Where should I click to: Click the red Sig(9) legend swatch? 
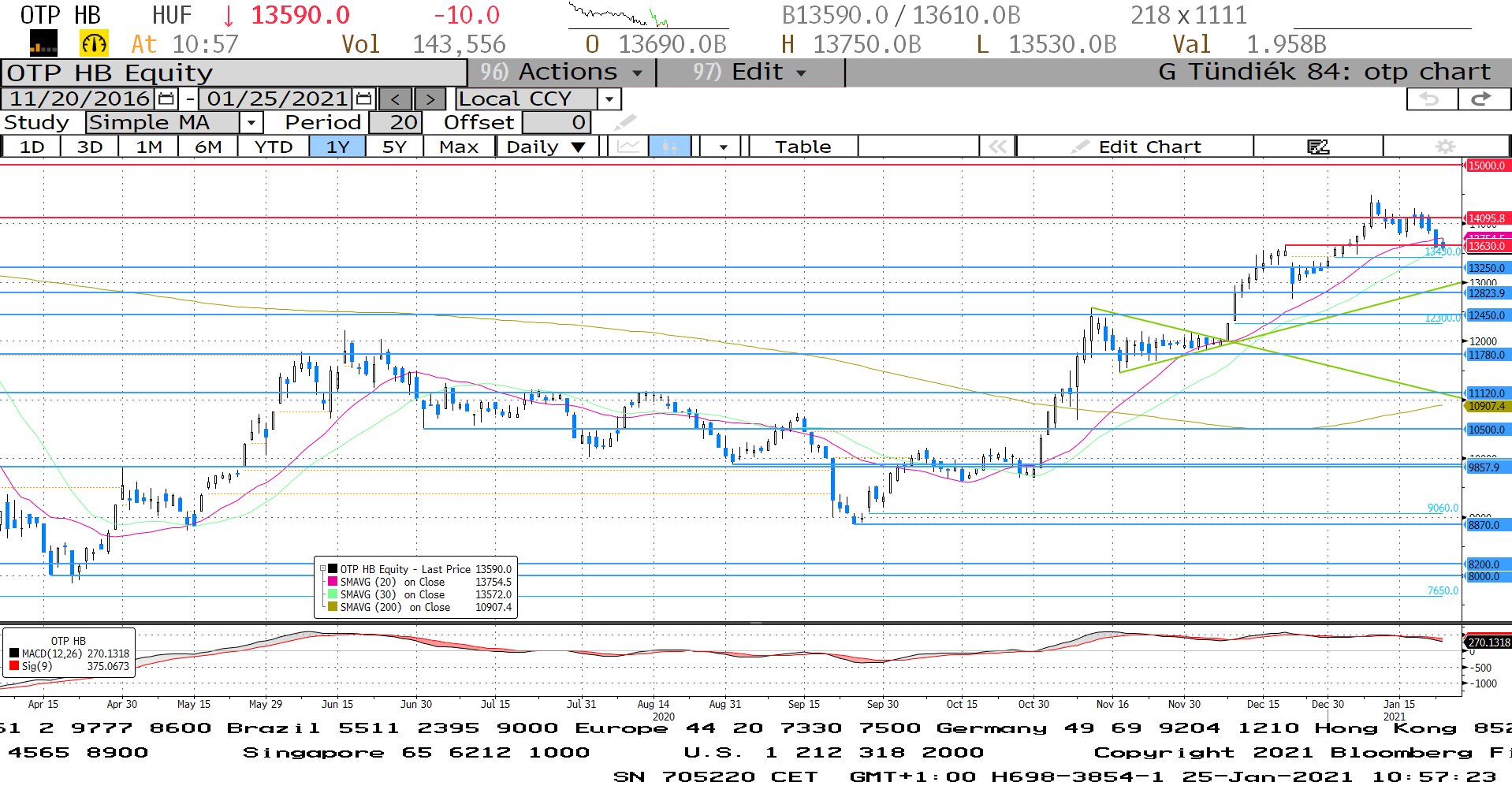[x=14, y=666]
